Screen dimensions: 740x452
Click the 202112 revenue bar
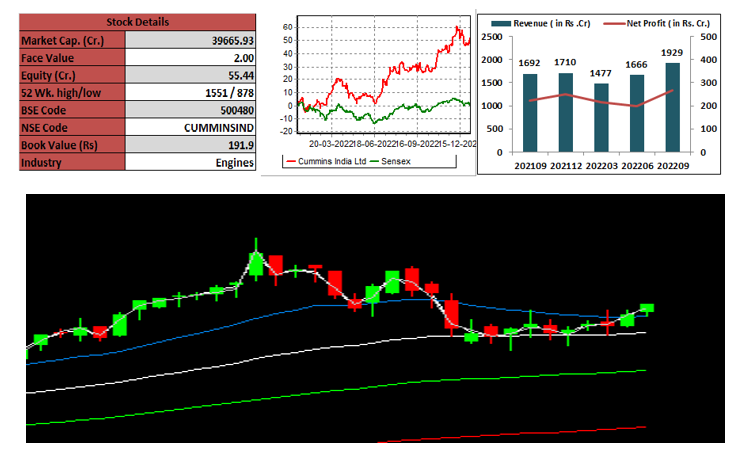(x=566, y=112)
